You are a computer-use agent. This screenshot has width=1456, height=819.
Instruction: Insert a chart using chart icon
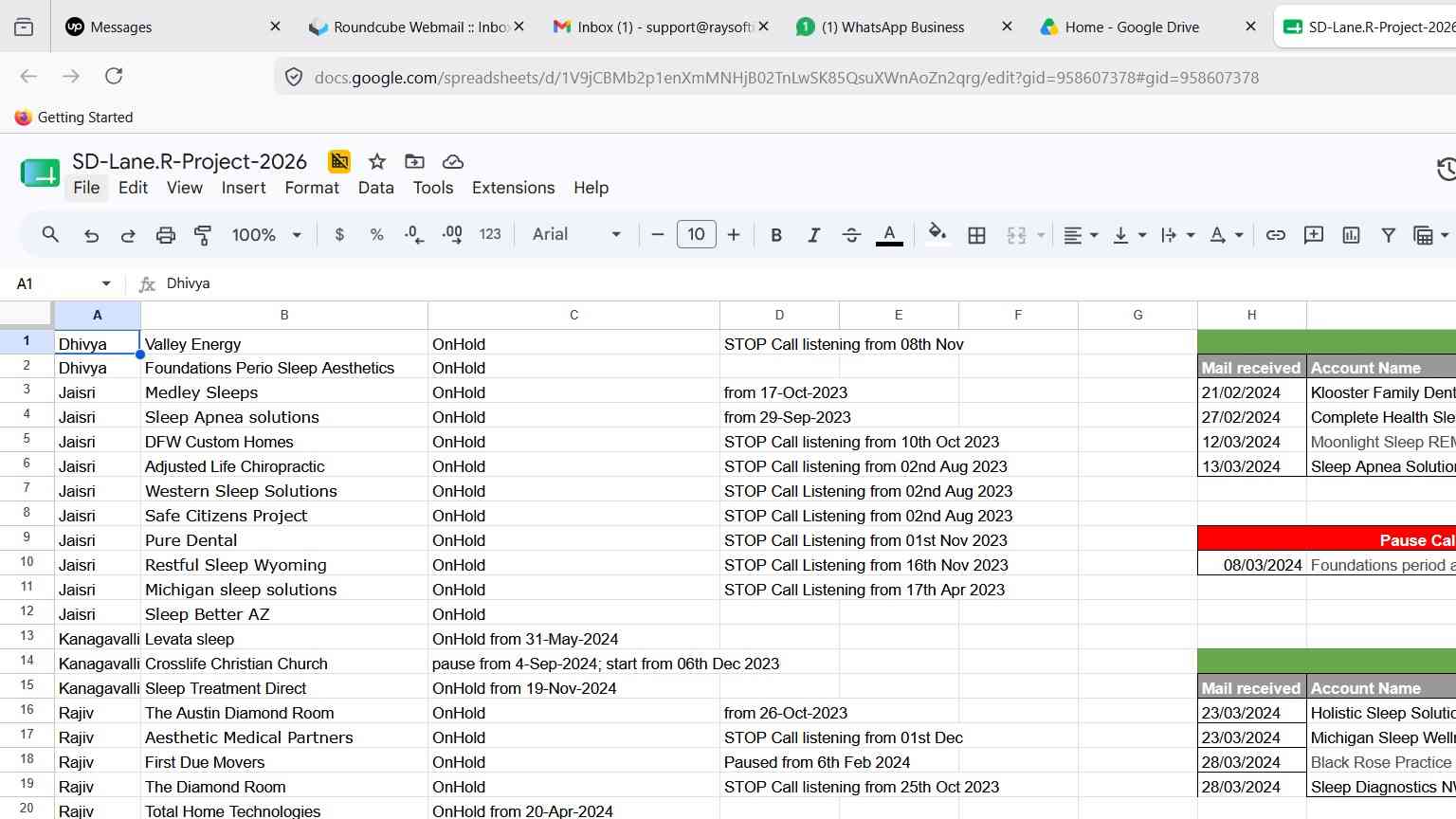pyautogui.click(x=1352, y=235)
